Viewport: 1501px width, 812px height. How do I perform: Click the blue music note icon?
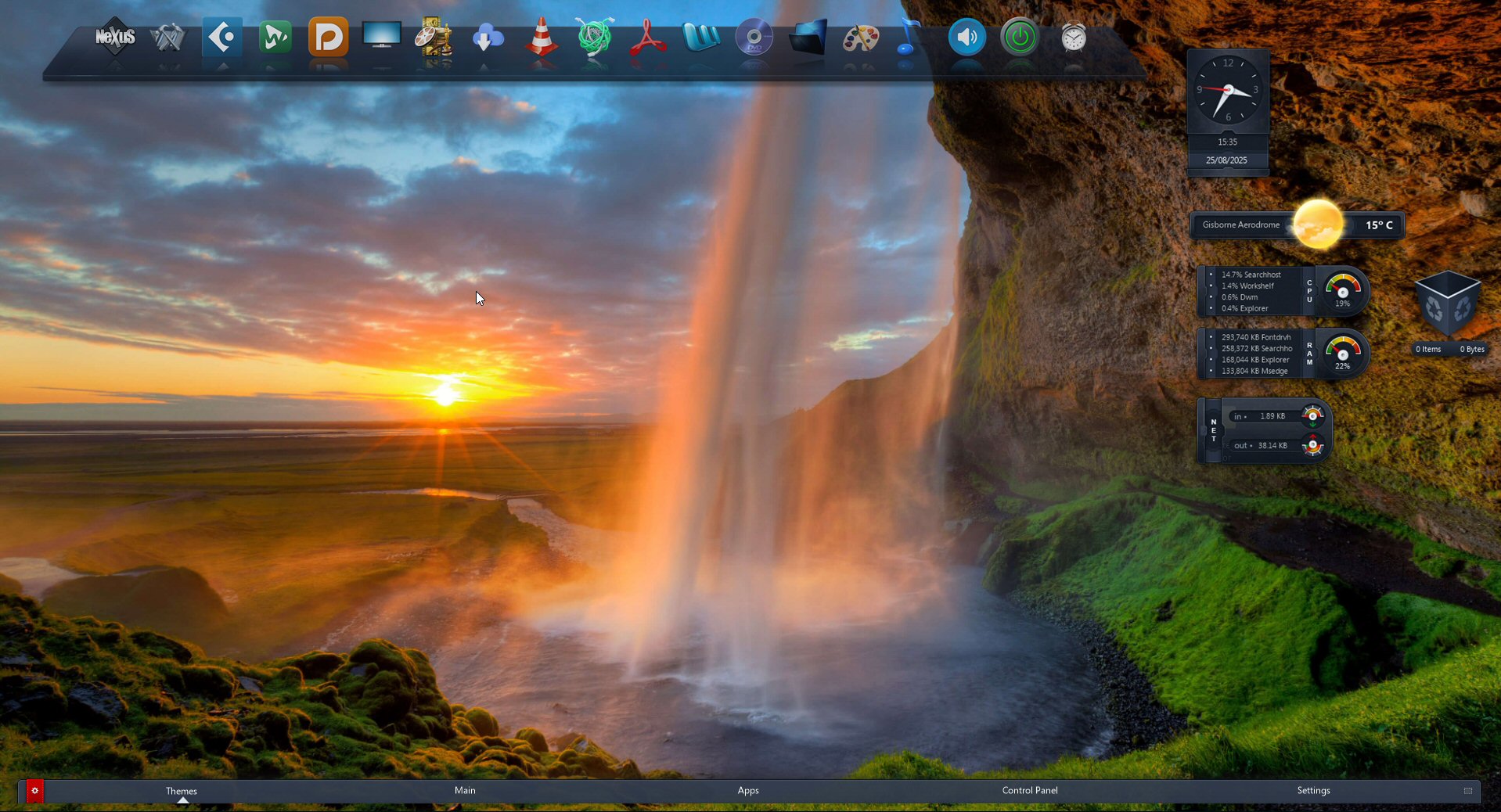[908, 38]
